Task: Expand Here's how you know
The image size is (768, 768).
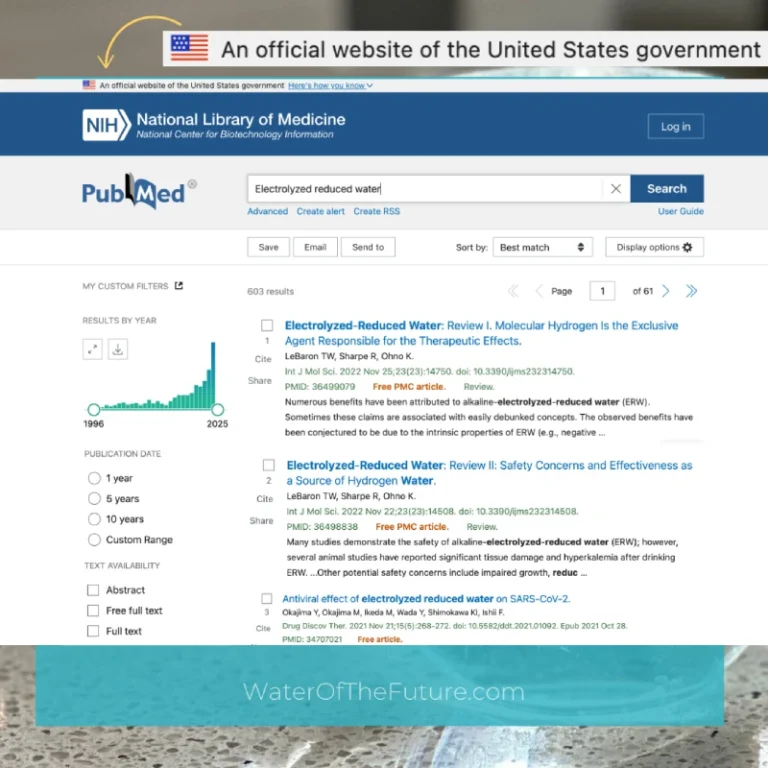Action: pyautogui.click(x=330, y=85)
